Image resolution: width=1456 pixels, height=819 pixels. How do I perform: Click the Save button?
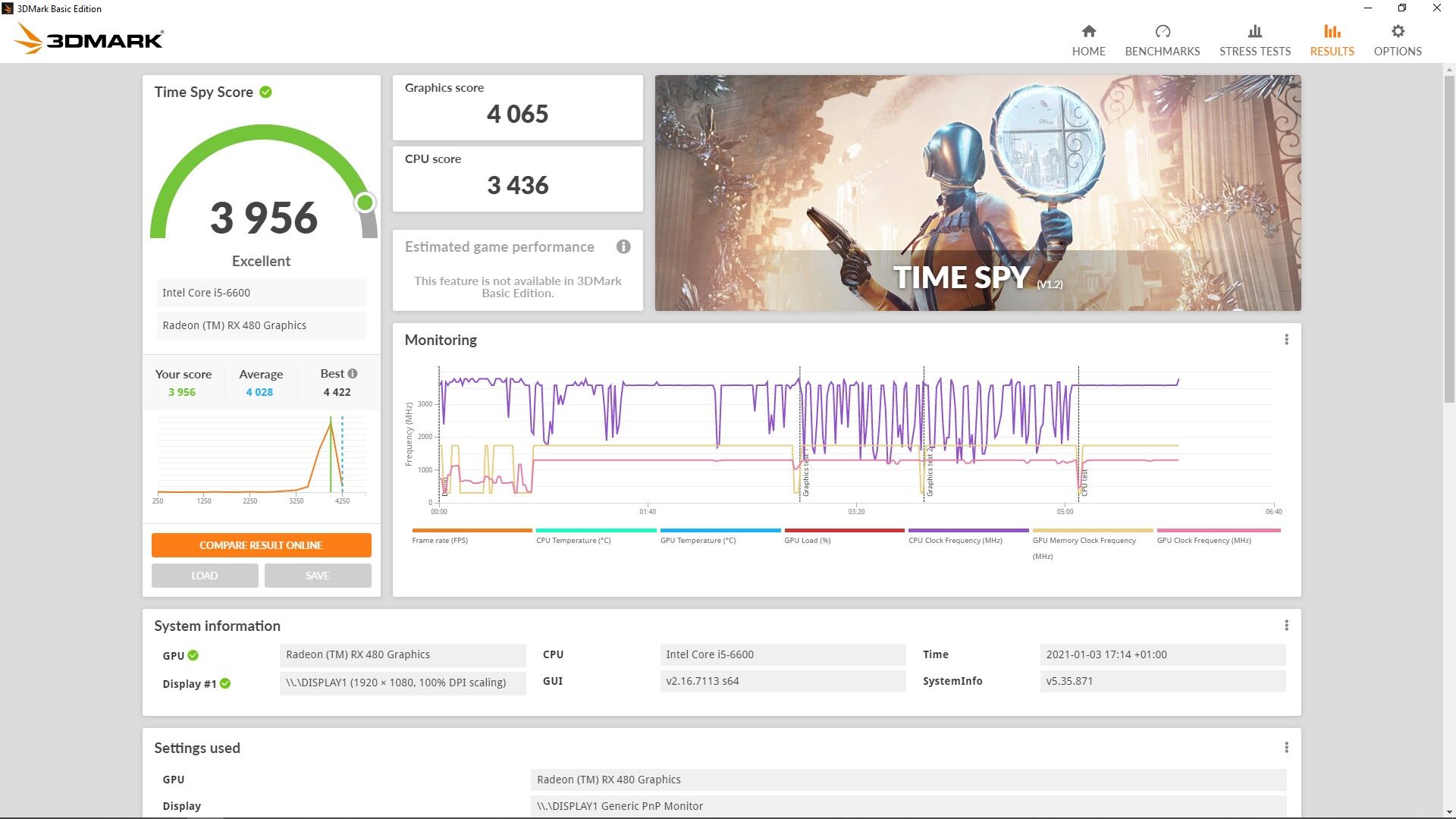(318, 576)
